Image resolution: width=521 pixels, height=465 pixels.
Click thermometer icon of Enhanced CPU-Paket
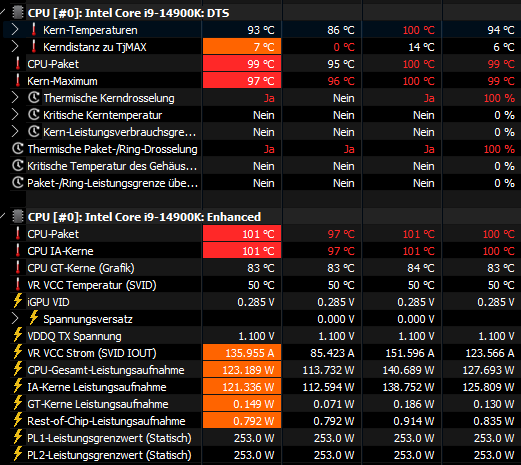click(18, 233)
